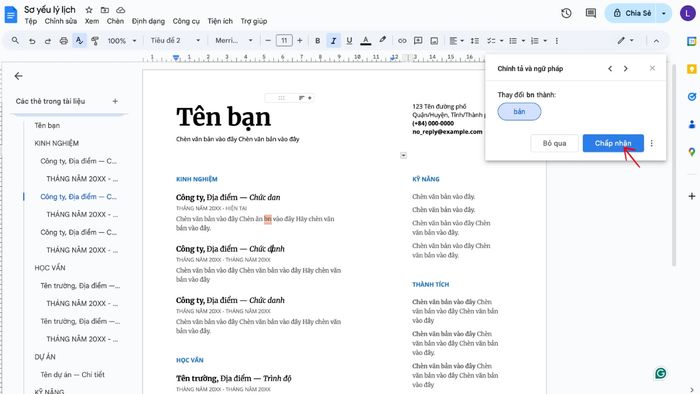The image size is (700, 394).
Task: Open the Google Keep side panel icon
Action: tap(692, 69)
